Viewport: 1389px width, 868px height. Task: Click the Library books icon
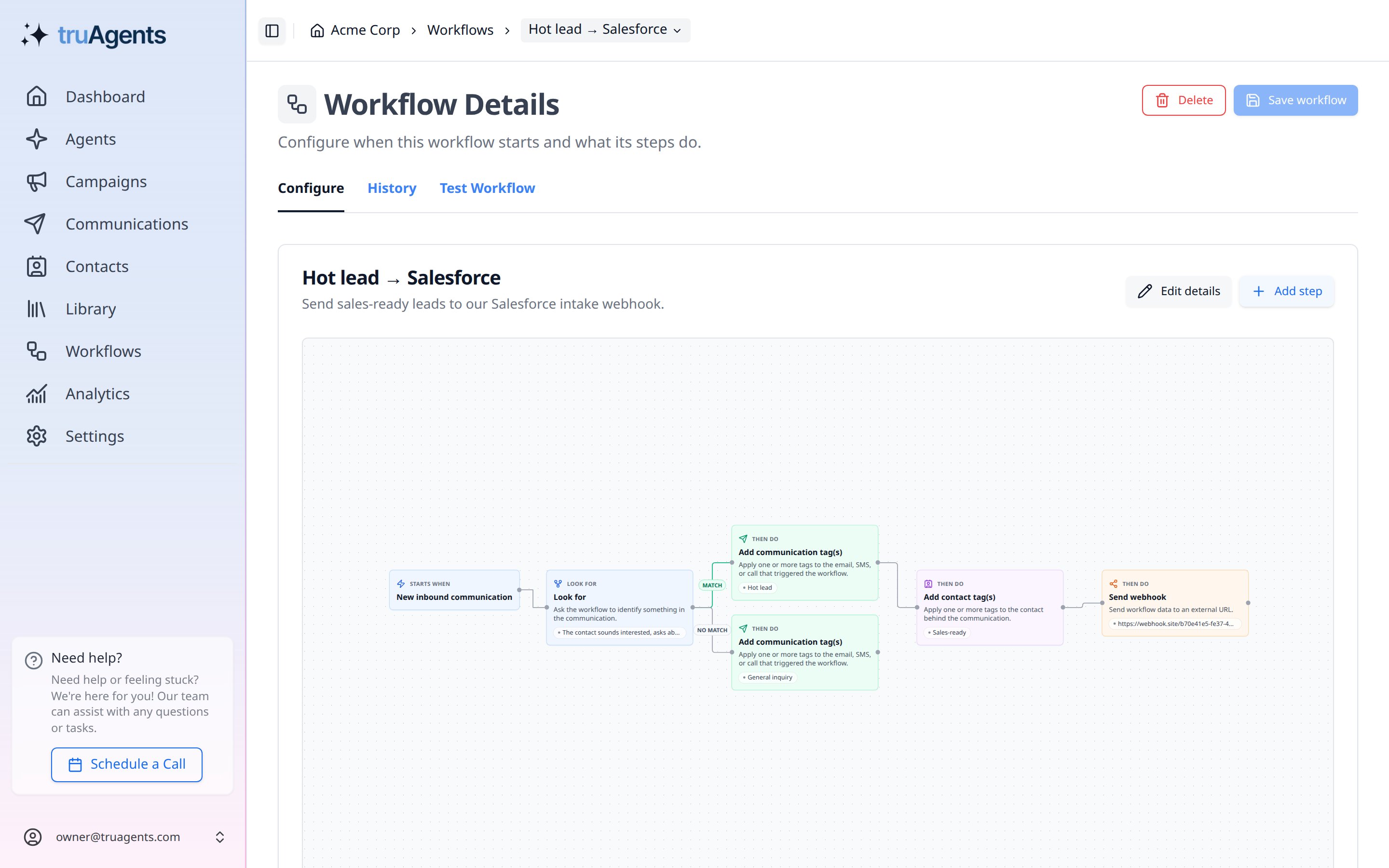coord(36,309)
